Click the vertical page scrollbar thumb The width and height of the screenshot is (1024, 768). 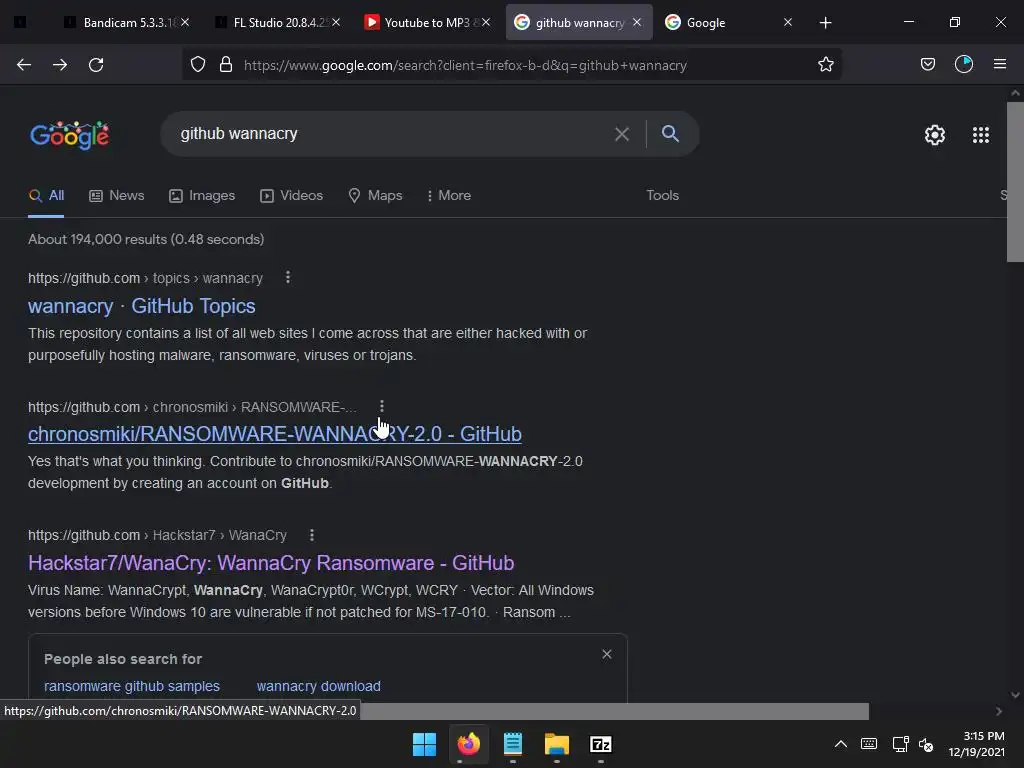[1015, 182]
